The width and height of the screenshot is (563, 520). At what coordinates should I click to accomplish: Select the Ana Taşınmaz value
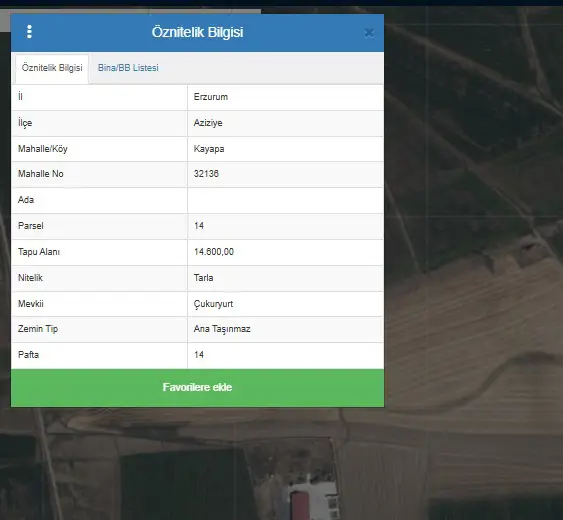pyautogui.click(x=222, y=329)
